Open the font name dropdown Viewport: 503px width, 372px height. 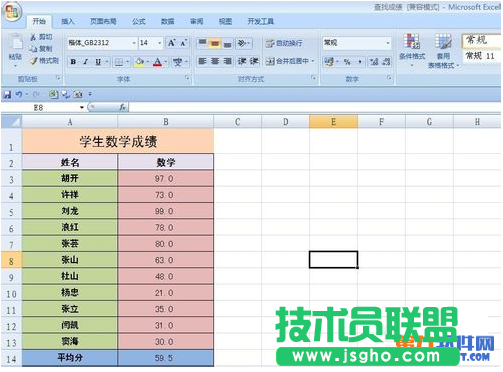tap(134, 43)
